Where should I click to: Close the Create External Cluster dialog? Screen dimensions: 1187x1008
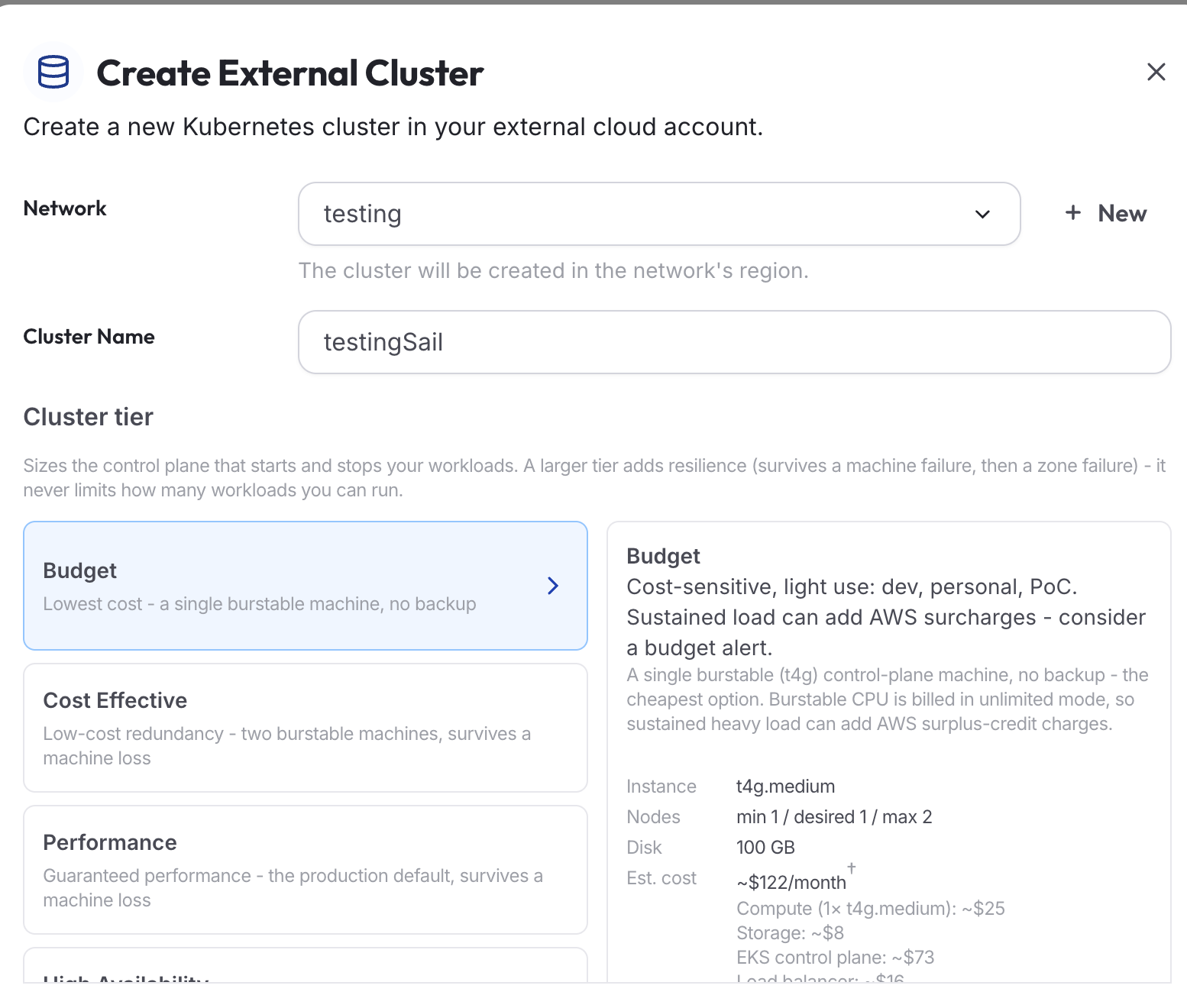1156,72
